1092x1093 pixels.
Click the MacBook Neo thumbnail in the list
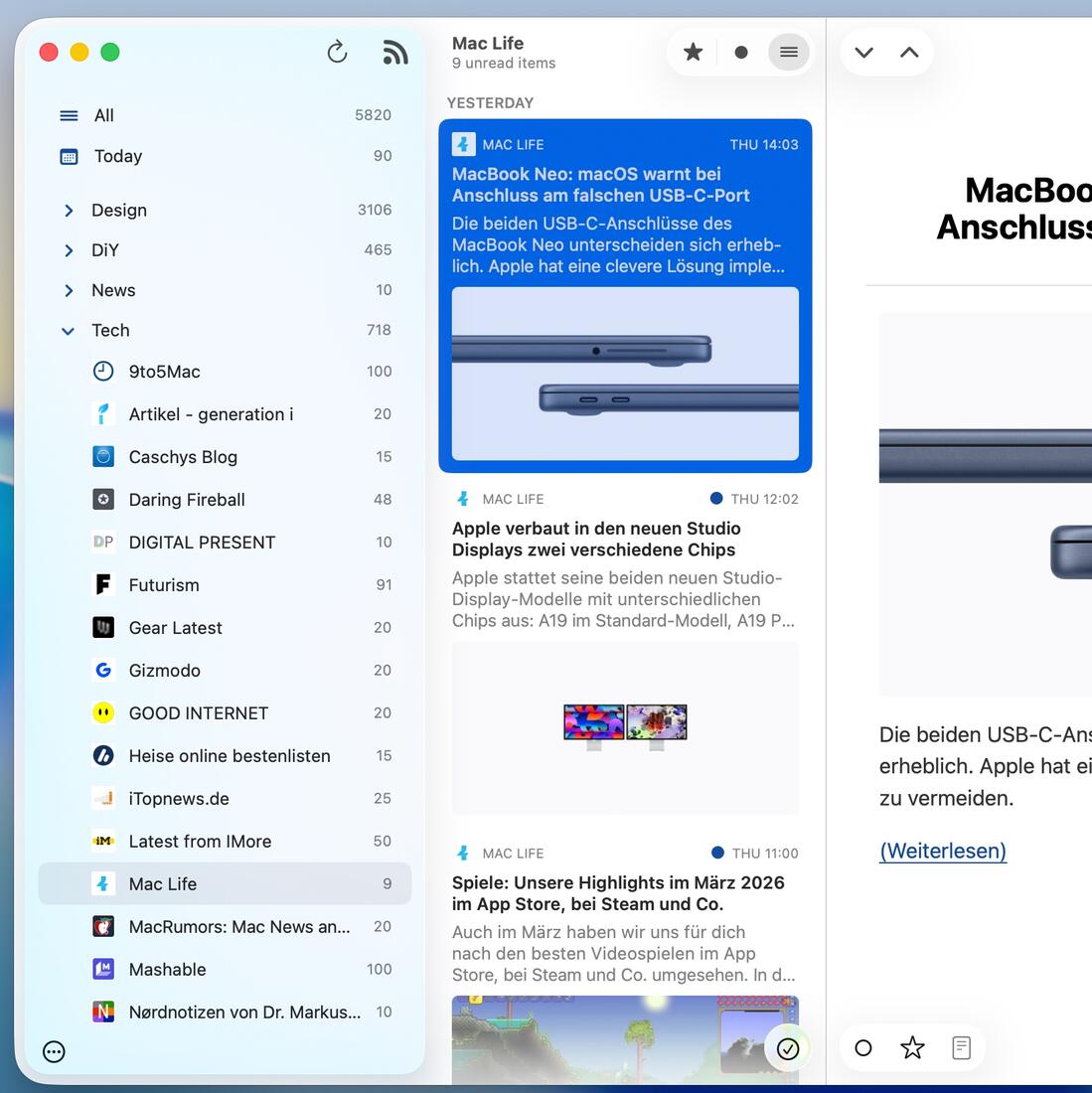[625, 374]
